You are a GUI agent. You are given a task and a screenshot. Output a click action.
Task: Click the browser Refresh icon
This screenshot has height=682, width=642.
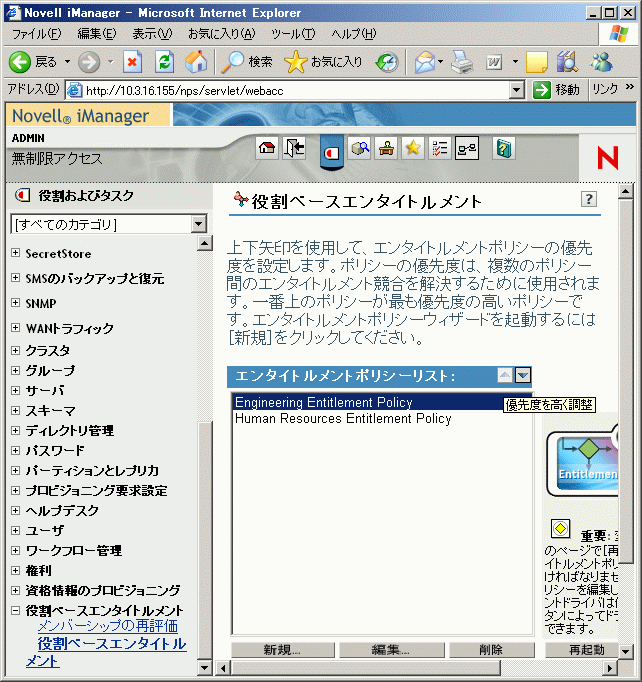pos(164,62)
